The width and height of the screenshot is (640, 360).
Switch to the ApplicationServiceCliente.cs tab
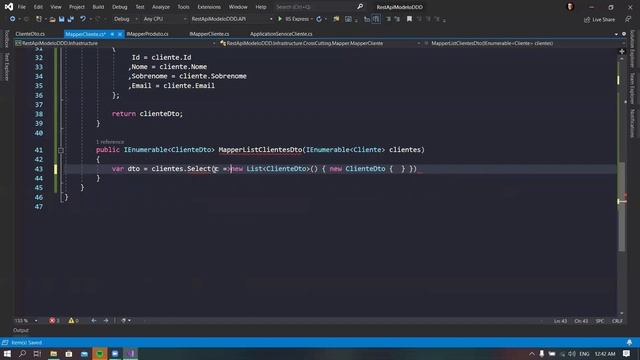281,34
